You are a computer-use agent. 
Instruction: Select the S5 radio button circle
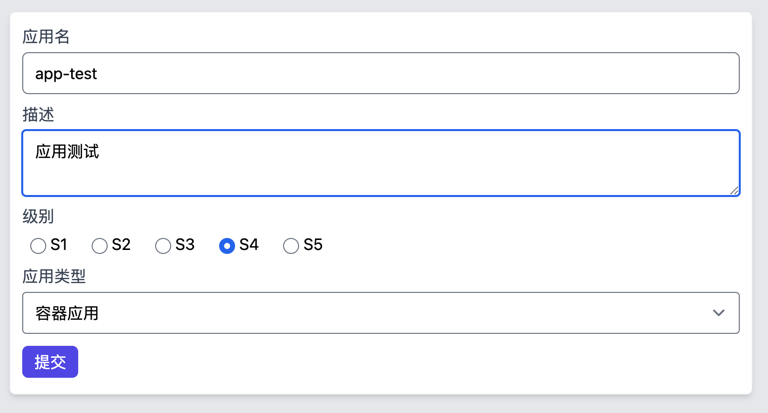click(x=291, y=246)
